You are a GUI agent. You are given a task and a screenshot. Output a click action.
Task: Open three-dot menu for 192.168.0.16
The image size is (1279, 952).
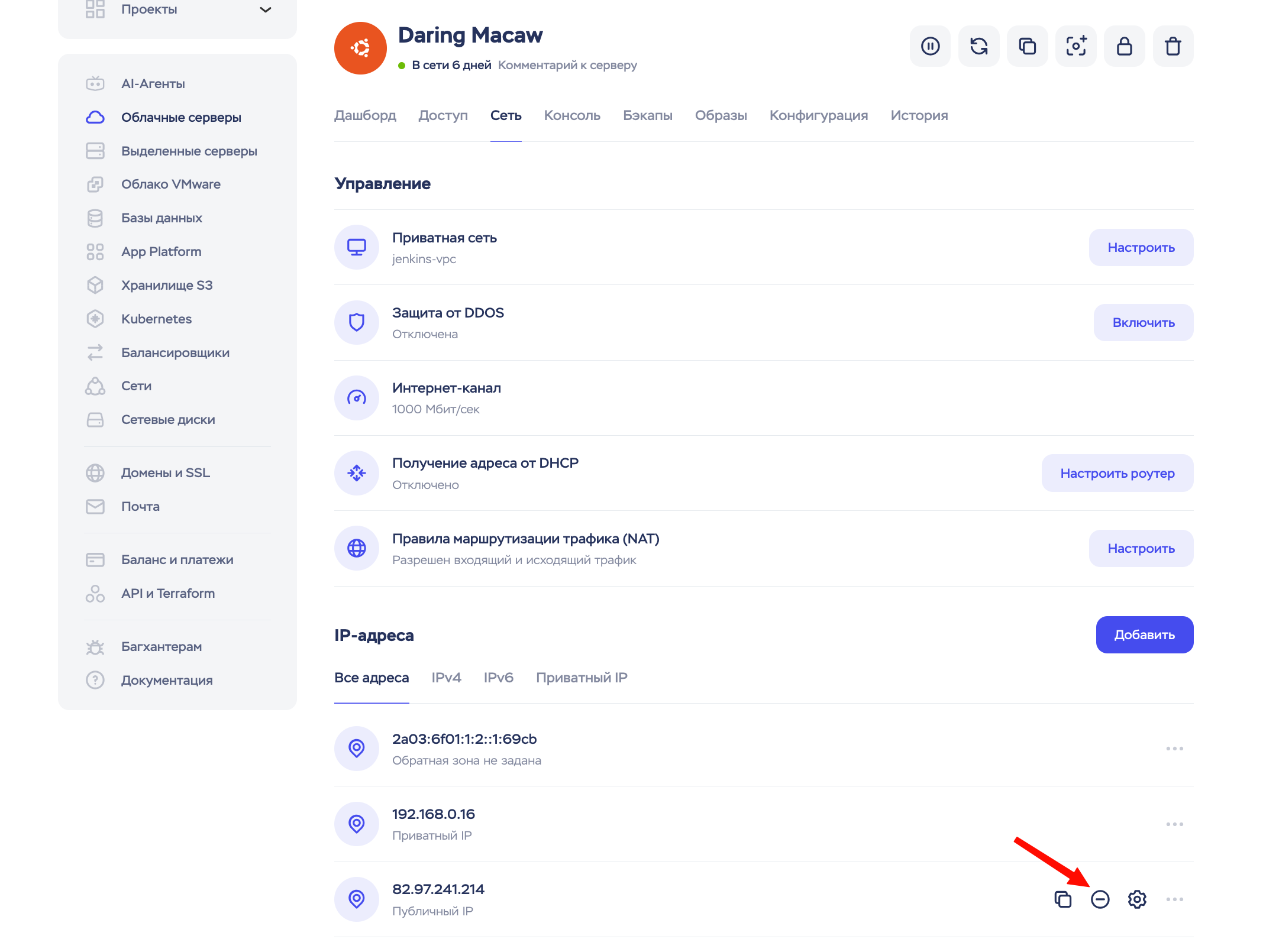tap(1174, 824)
